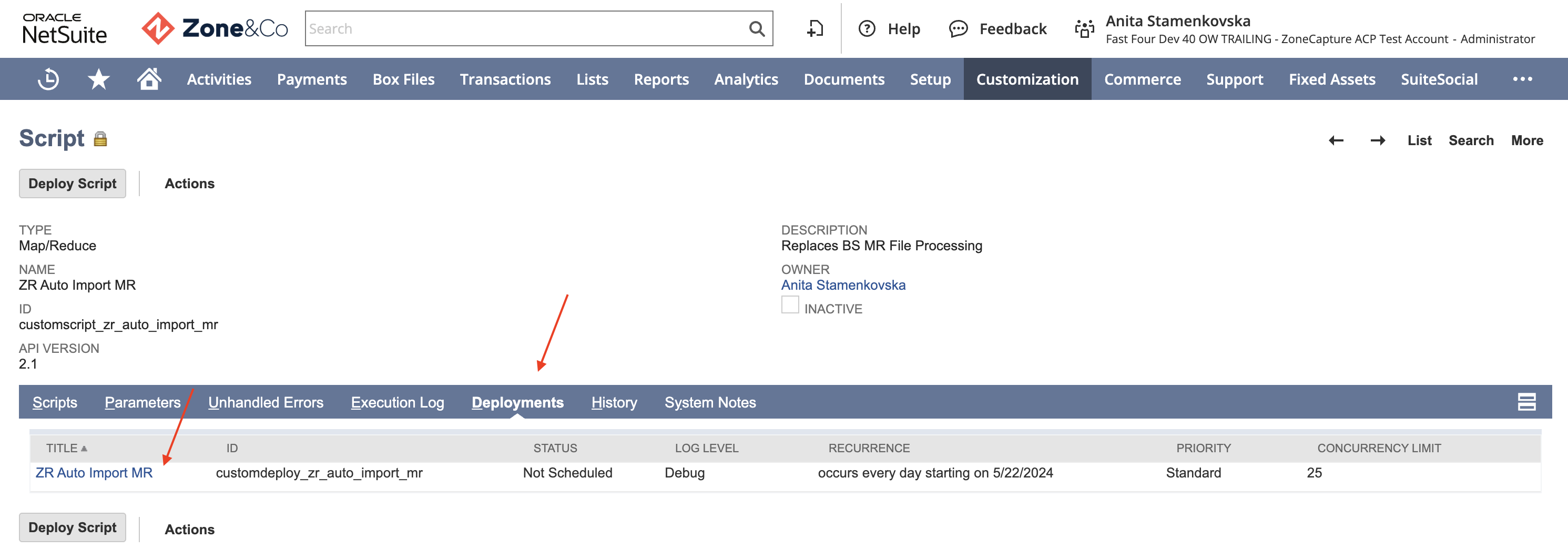Image resolution: width=1568 pixels, height=549 pixels.
Task: Select the Deployments subtab
Action: point(517,402)
